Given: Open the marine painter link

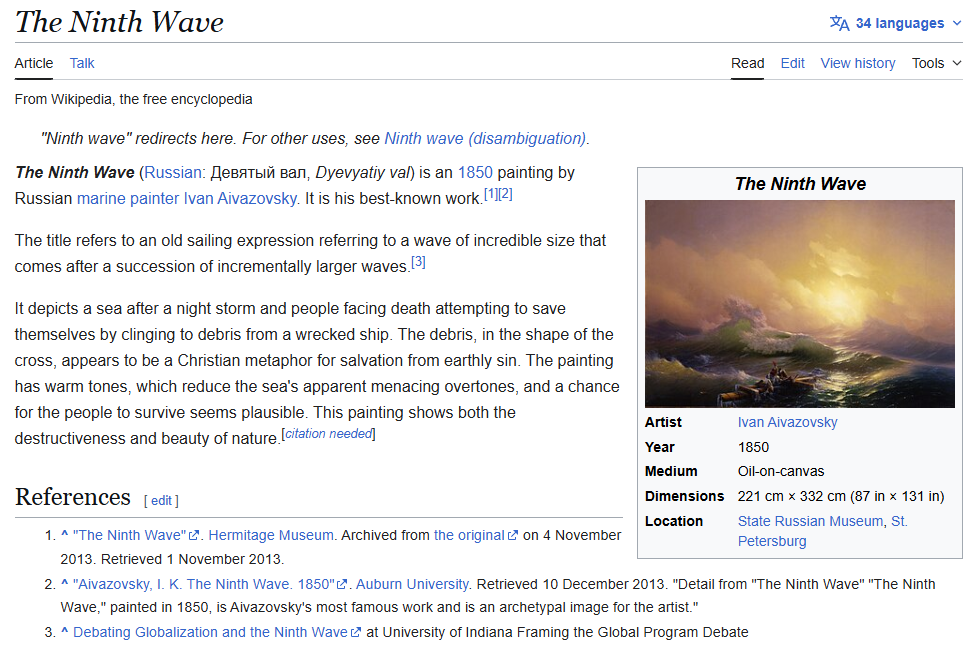Looking at the screenshot, I should point(127,198).
